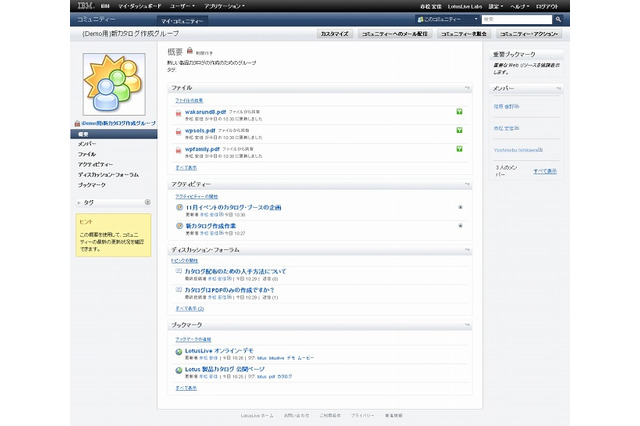Click すべて表示 link in the members panel
640x426 pixels.
[545, 171]
